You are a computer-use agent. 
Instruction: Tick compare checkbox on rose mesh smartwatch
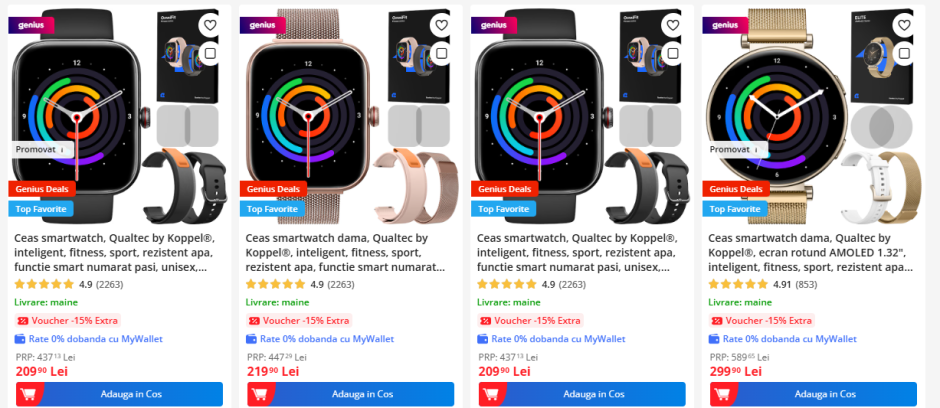click(x=441, y=54)
